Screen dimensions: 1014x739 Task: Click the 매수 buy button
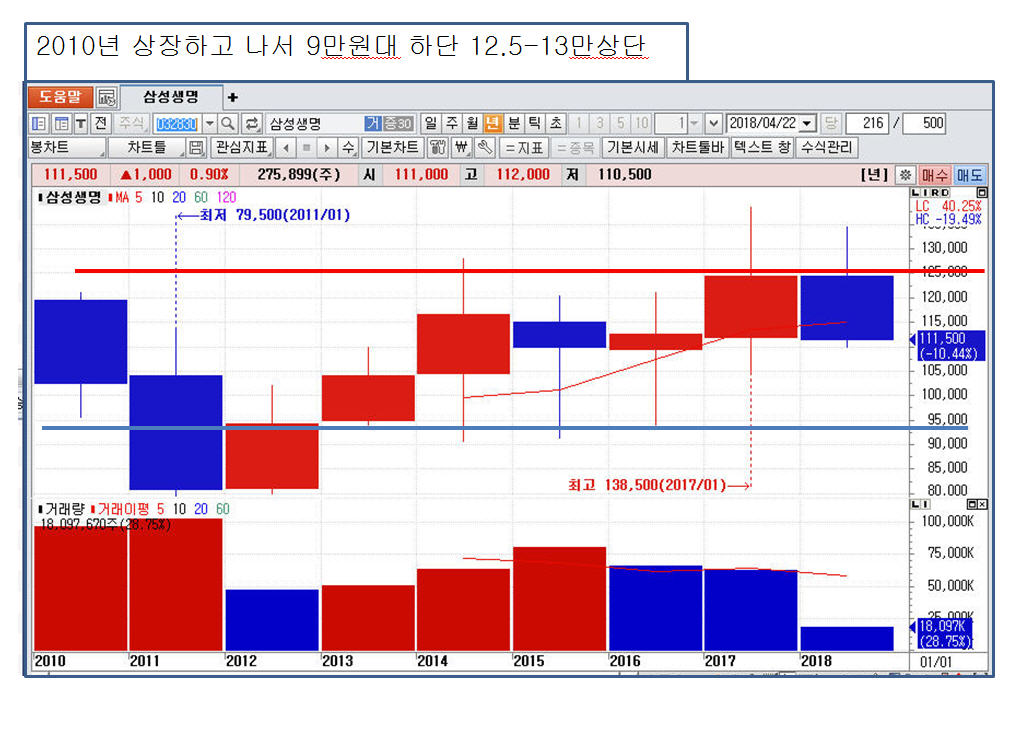(935, 174)
